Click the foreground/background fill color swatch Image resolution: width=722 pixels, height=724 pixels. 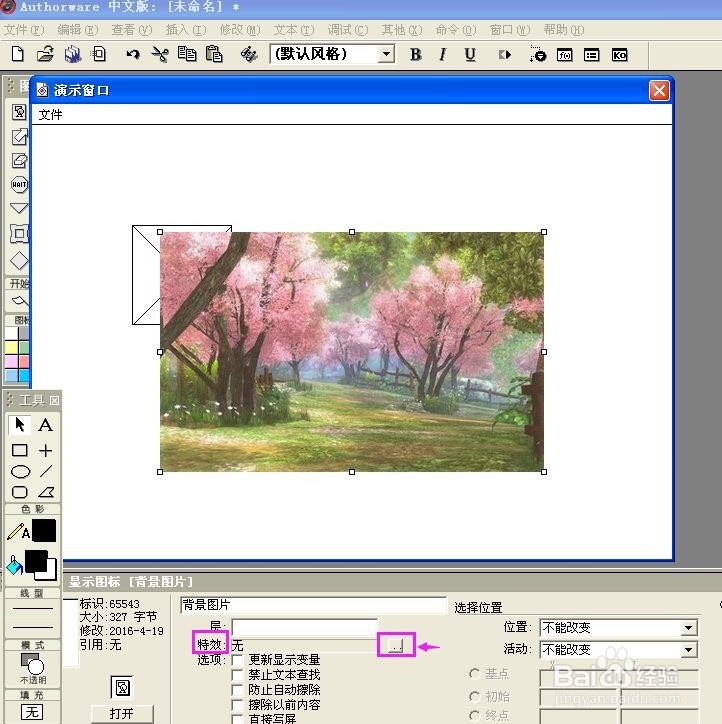click(41, 565)
